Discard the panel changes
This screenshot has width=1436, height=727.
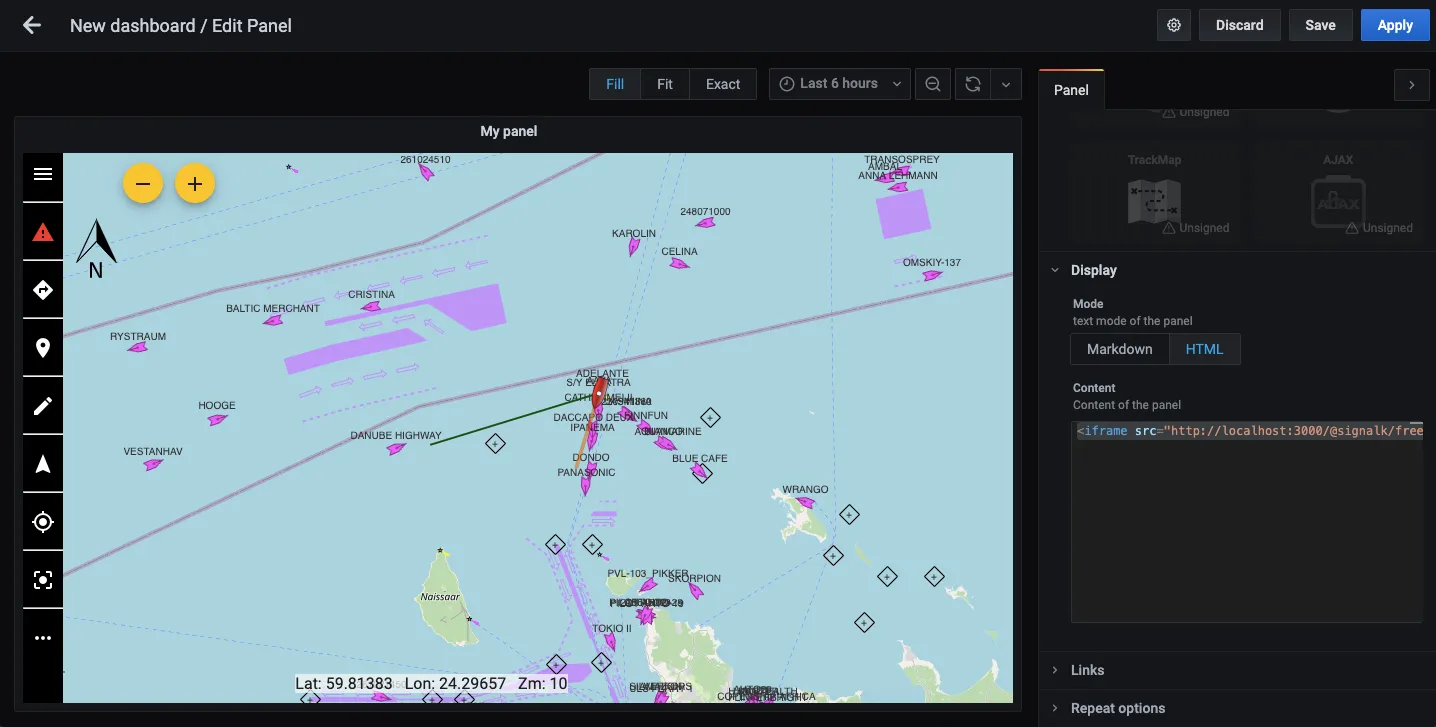point(1239,25)
